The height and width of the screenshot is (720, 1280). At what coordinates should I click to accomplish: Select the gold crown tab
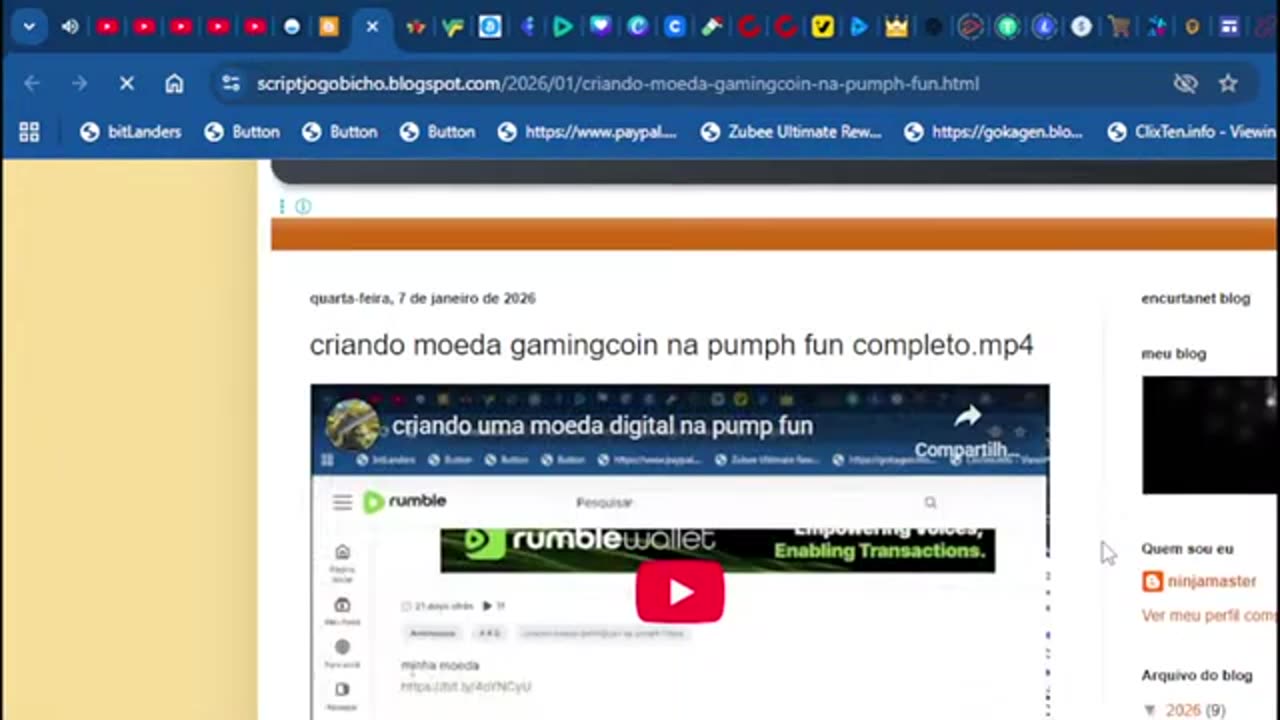click(896, 27)
